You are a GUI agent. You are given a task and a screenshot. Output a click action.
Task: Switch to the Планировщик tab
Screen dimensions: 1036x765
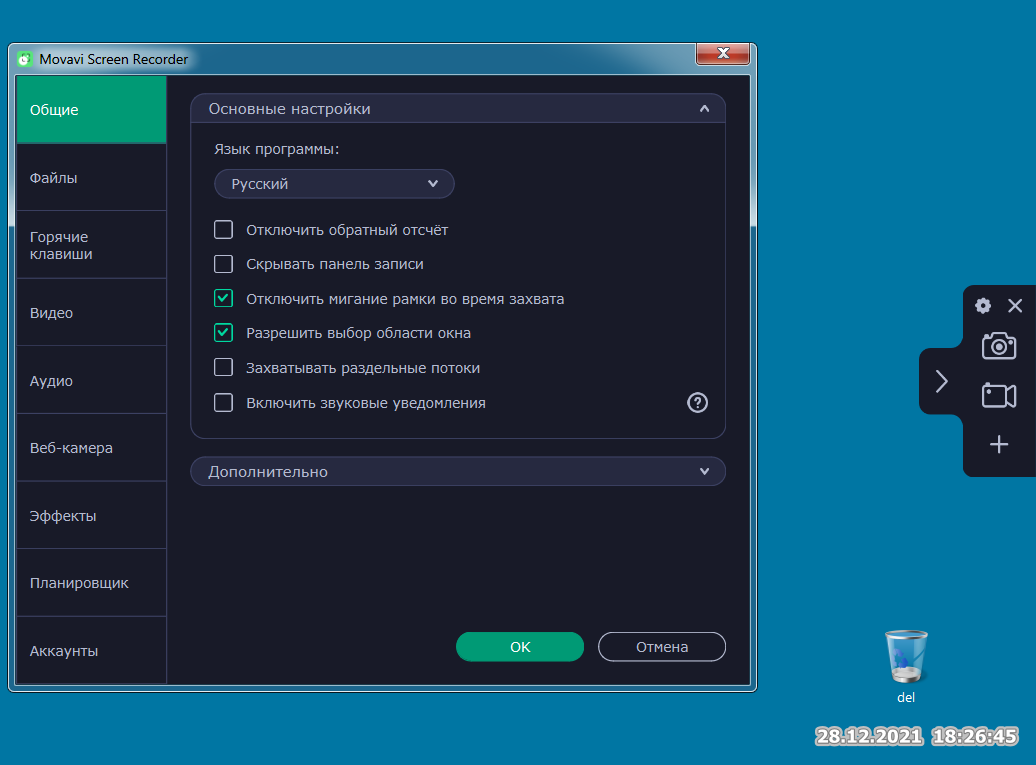click(x=91, y=583)
